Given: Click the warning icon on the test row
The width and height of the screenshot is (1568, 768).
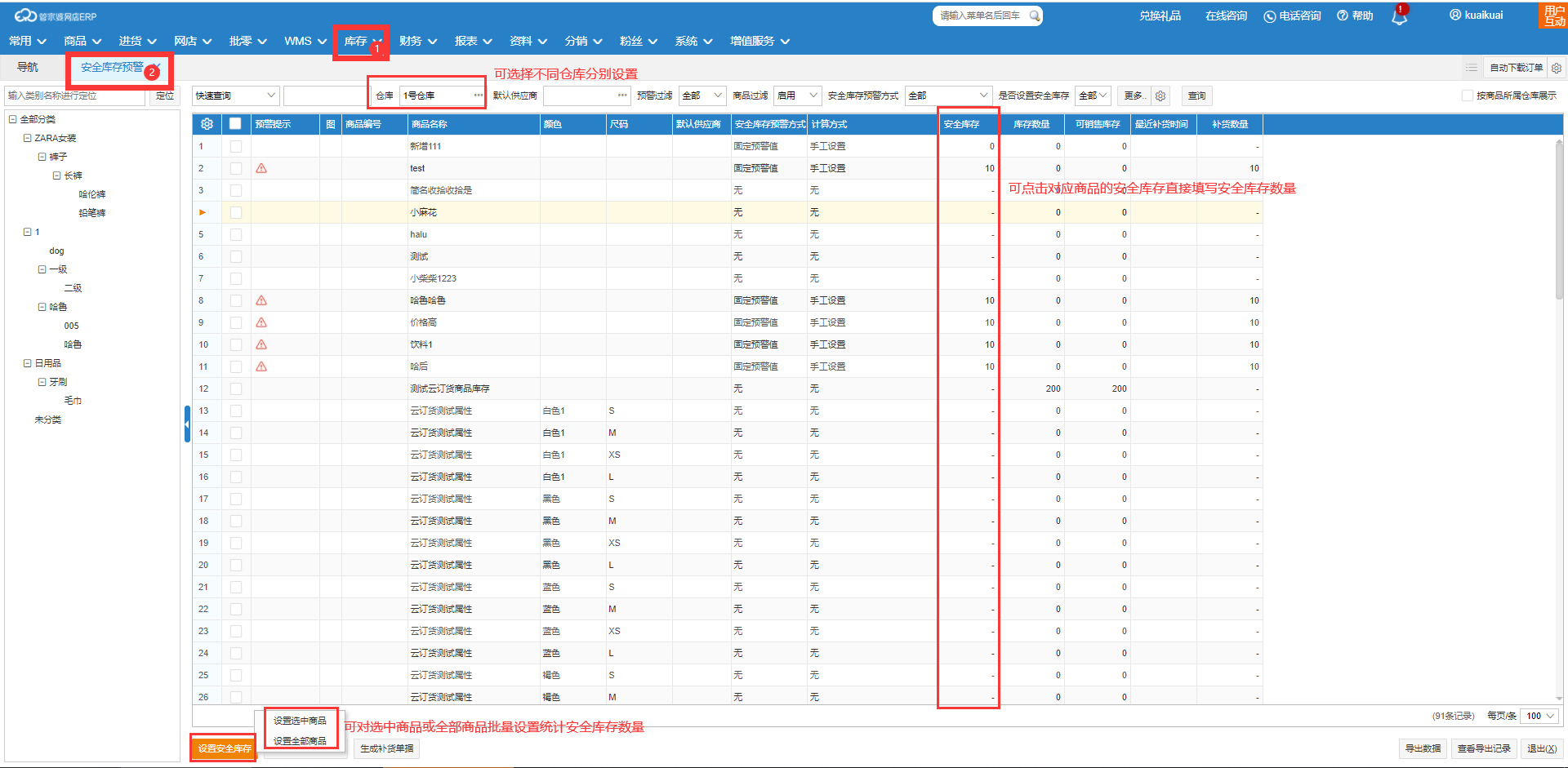Looking at the screenshot, I should tap(261, 168).
